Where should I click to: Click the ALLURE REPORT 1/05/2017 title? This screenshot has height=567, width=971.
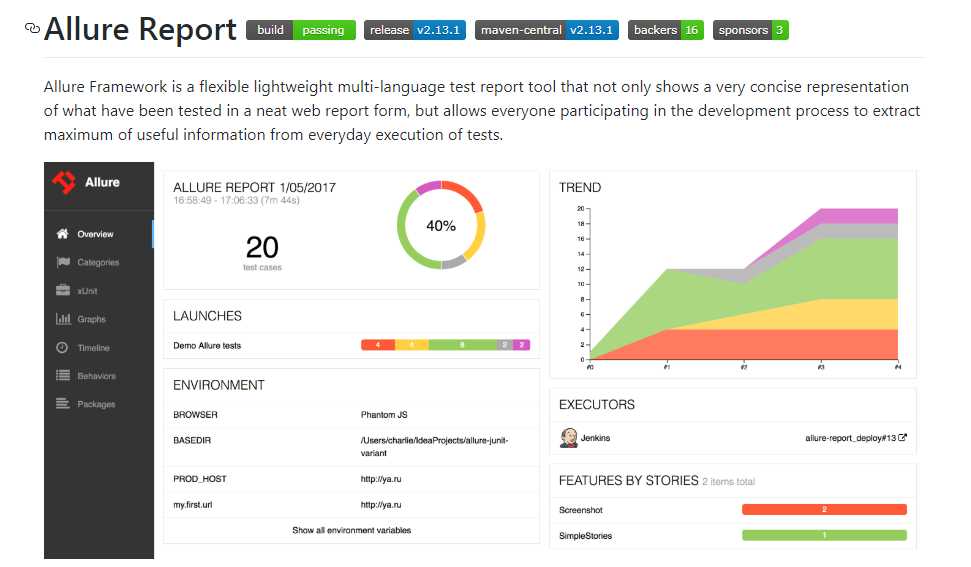(x=255, y=188)
